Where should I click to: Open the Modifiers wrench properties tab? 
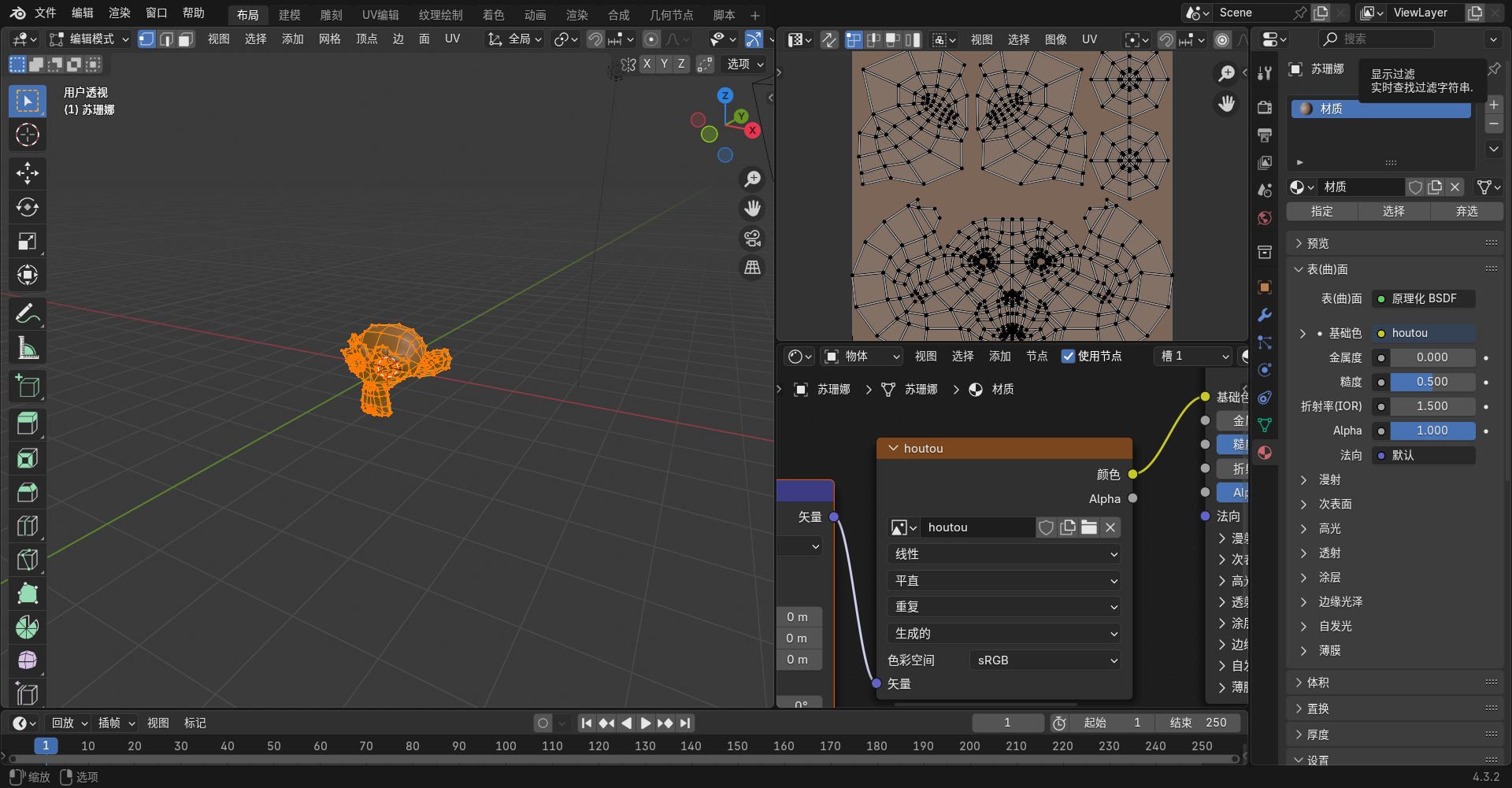pos(1265,315)
